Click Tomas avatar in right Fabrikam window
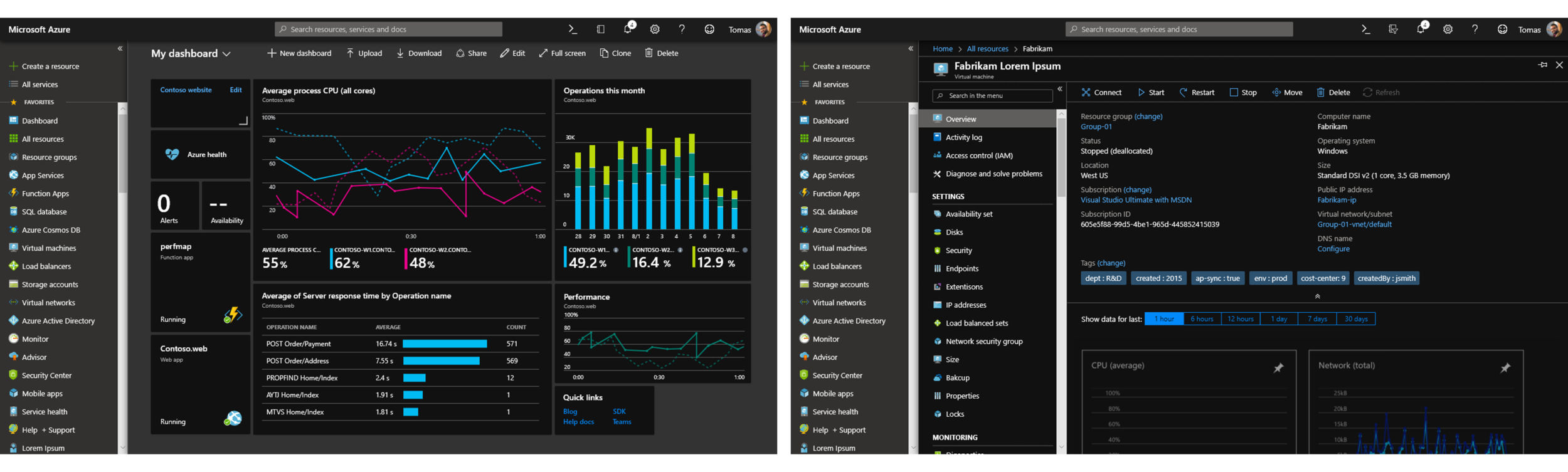This screenshot has width=1568, height=472. (x=1554, y=29)
